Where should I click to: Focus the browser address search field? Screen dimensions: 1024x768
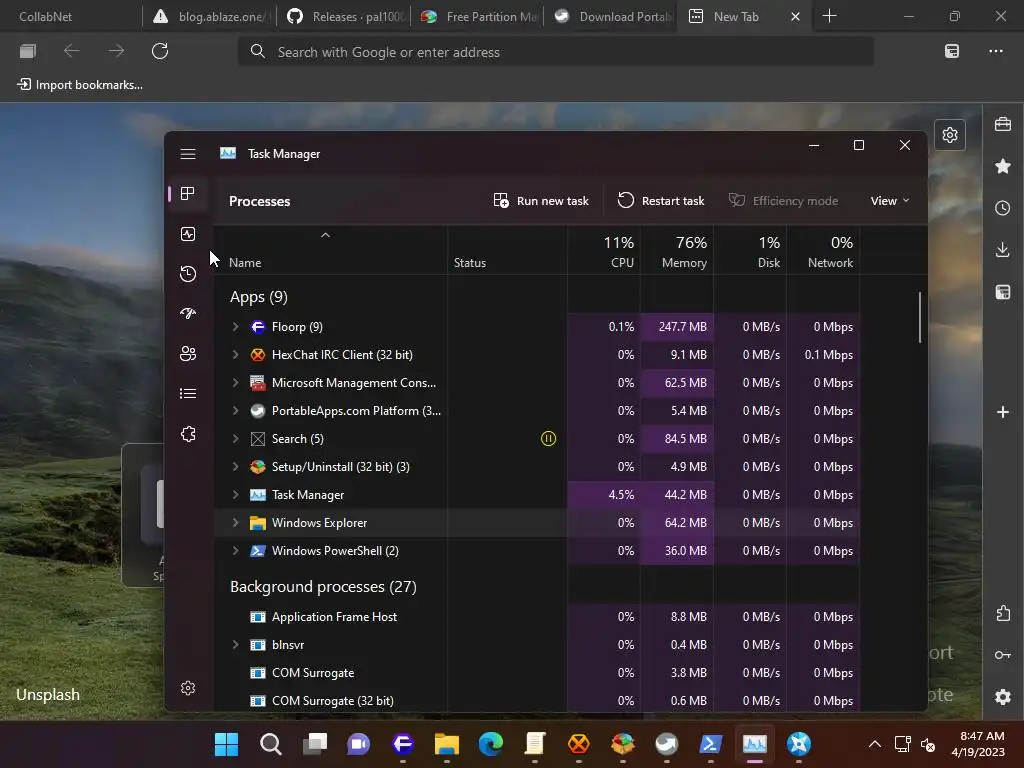(556, 52)
